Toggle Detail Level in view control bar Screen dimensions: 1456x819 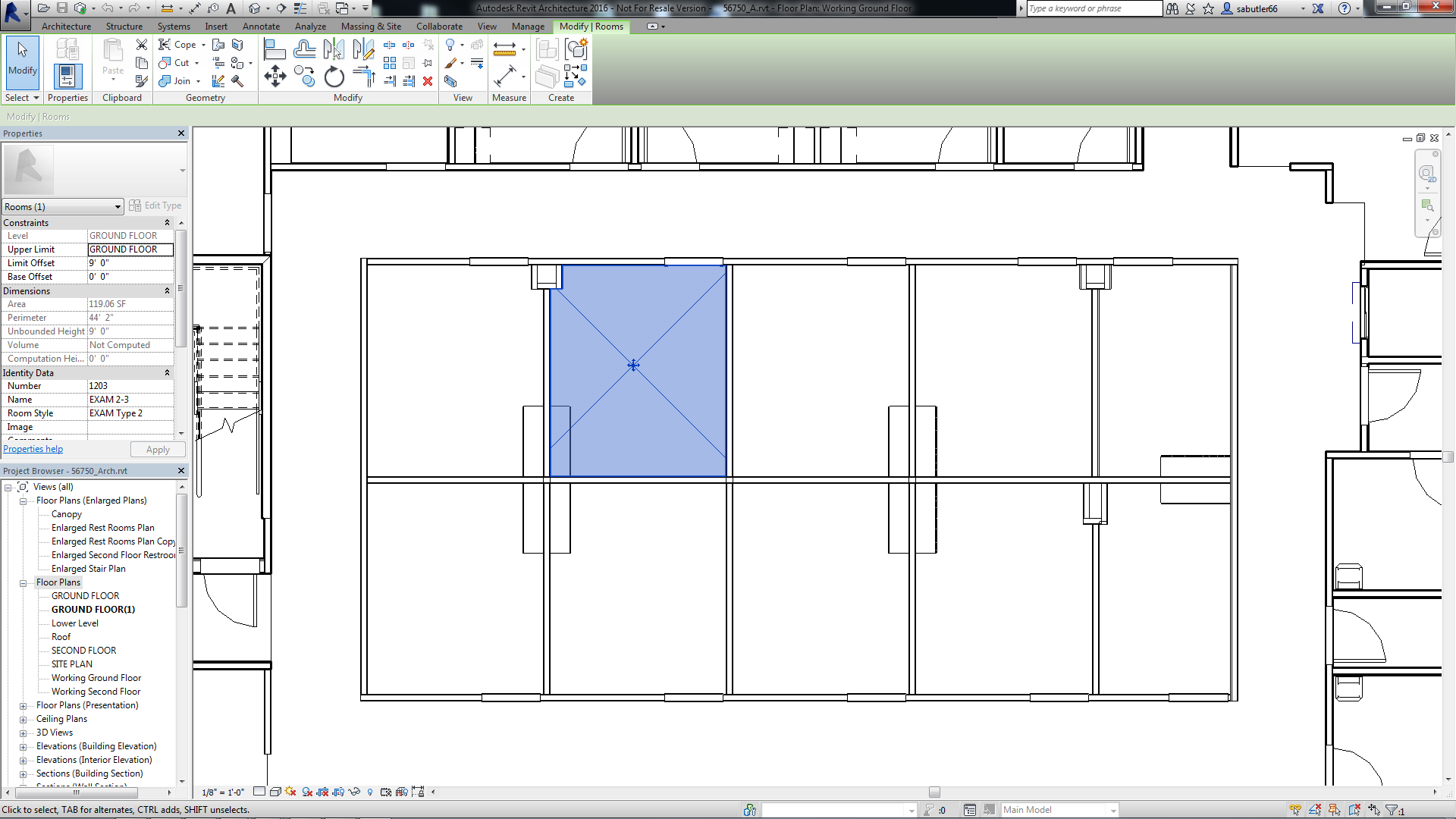coord(259,792)
